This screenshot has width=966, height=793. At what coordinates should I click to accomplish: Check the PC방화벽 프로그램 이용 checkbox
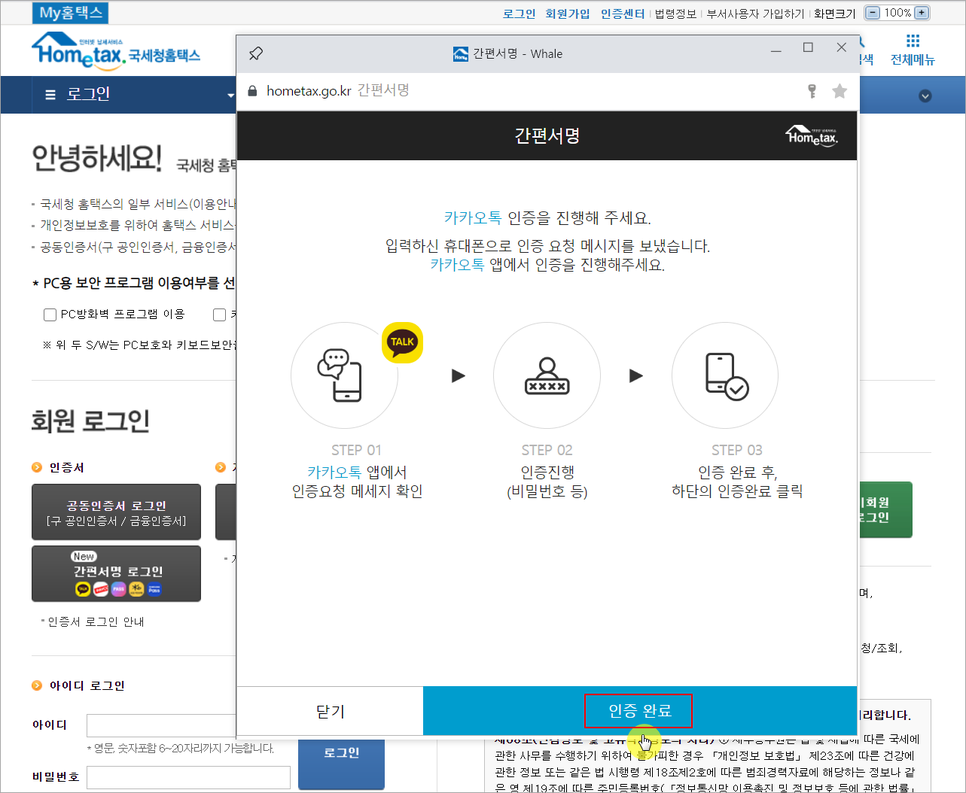coord(50,315)
